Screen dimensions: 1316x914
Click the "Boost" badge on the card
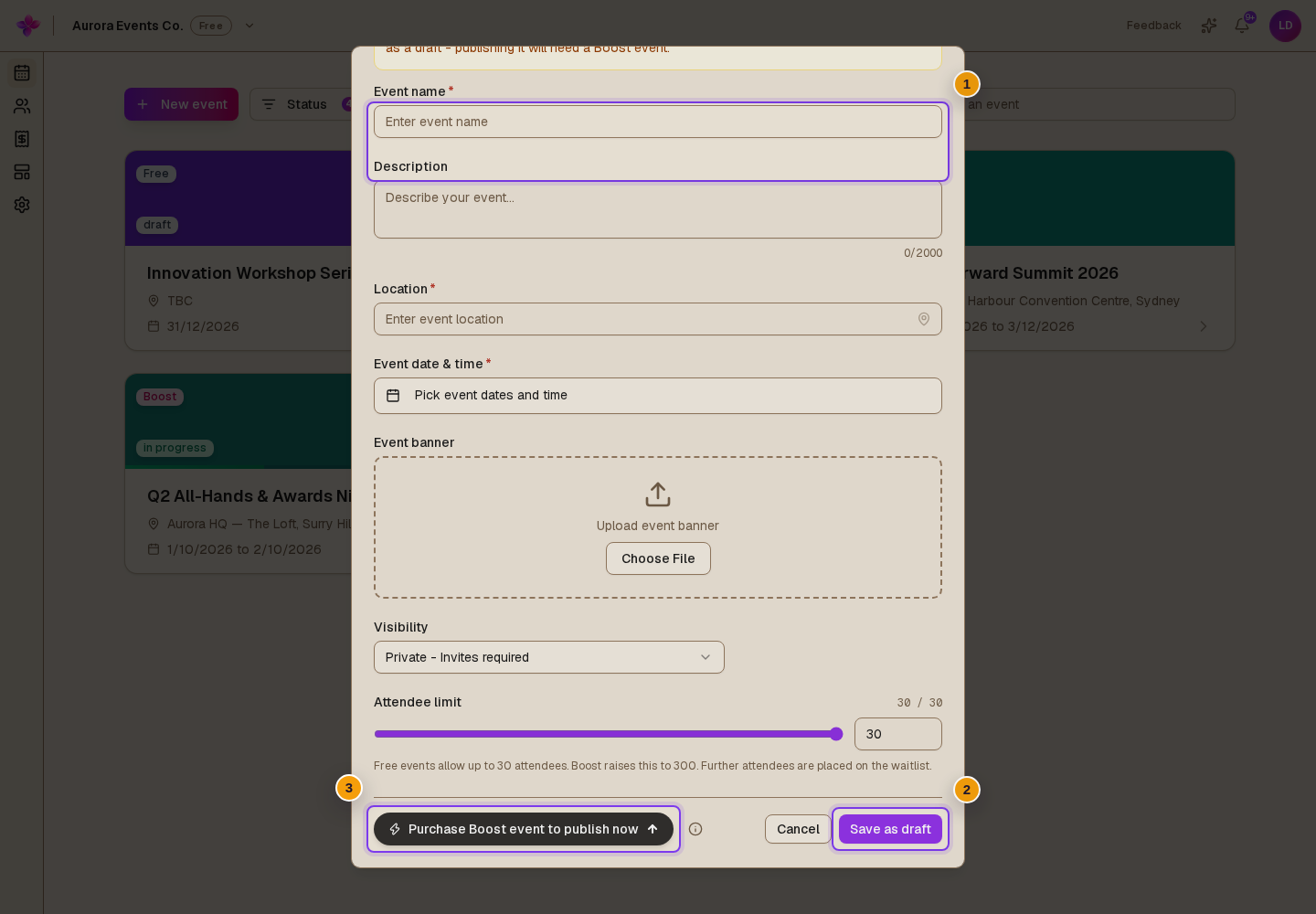pyautogui.click(x=160, y=397)
